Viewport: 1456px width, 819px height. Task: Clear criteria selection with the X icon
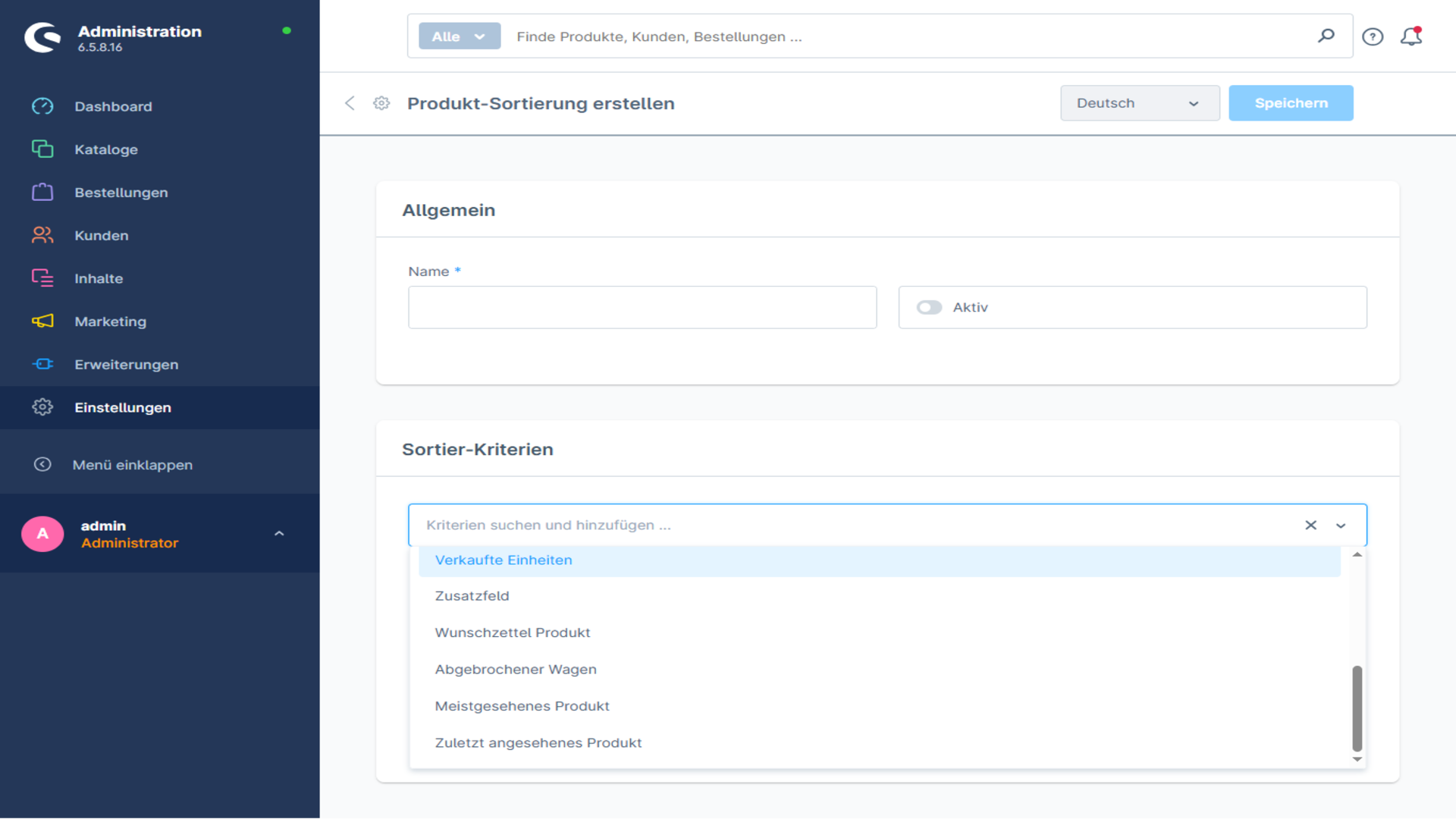(x=1310, y=525)
